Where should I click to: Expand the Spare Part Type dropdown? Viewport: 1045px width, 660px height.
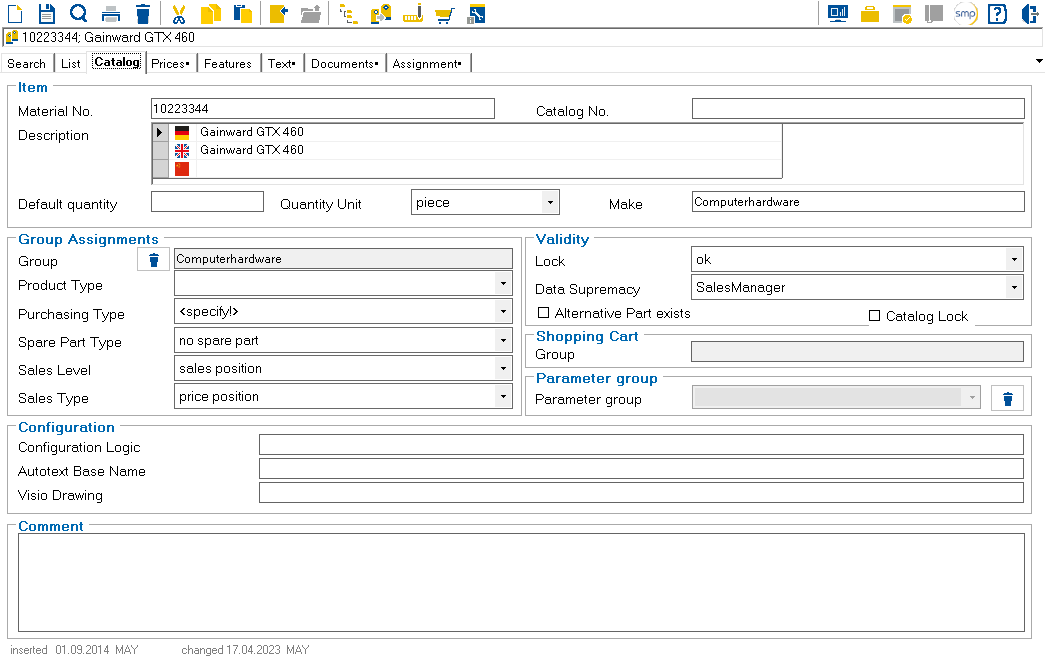503,341
